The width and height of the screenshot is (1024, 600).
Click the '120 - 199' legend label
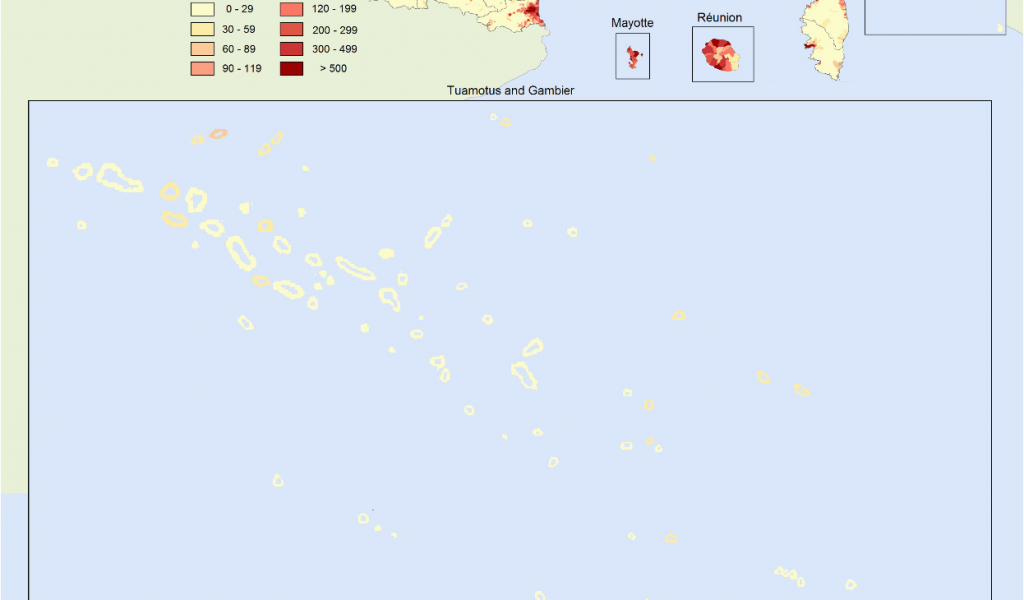tap(334, 9)
